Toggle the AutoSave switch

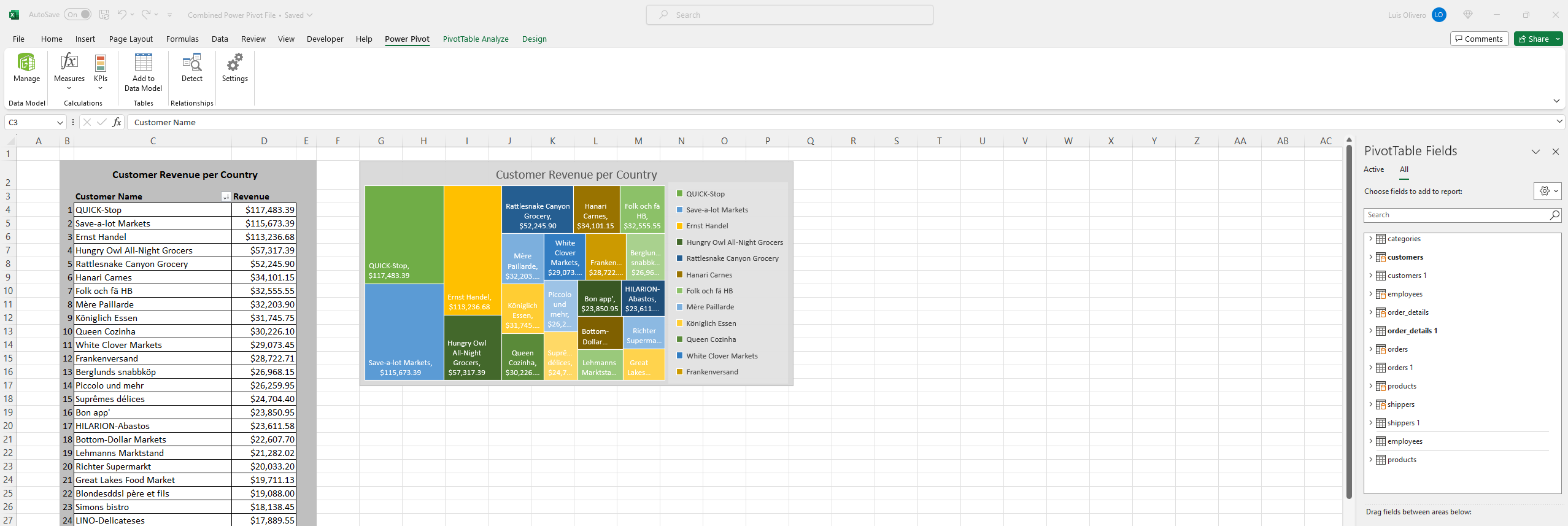[x=79, y=15]
